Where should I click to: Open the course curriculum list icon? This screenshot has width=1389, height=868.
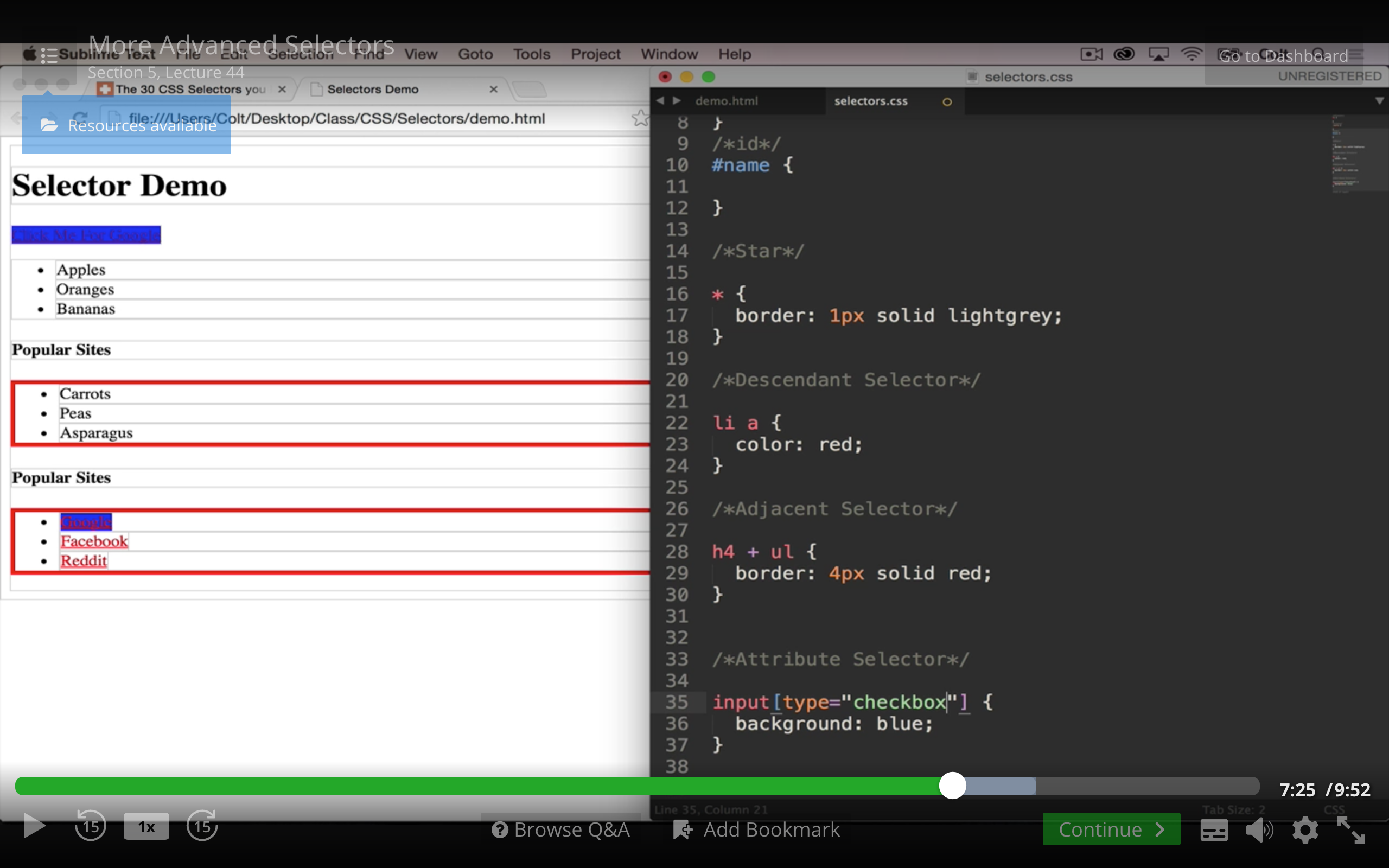pyautogui.click(x=49, y=56)
